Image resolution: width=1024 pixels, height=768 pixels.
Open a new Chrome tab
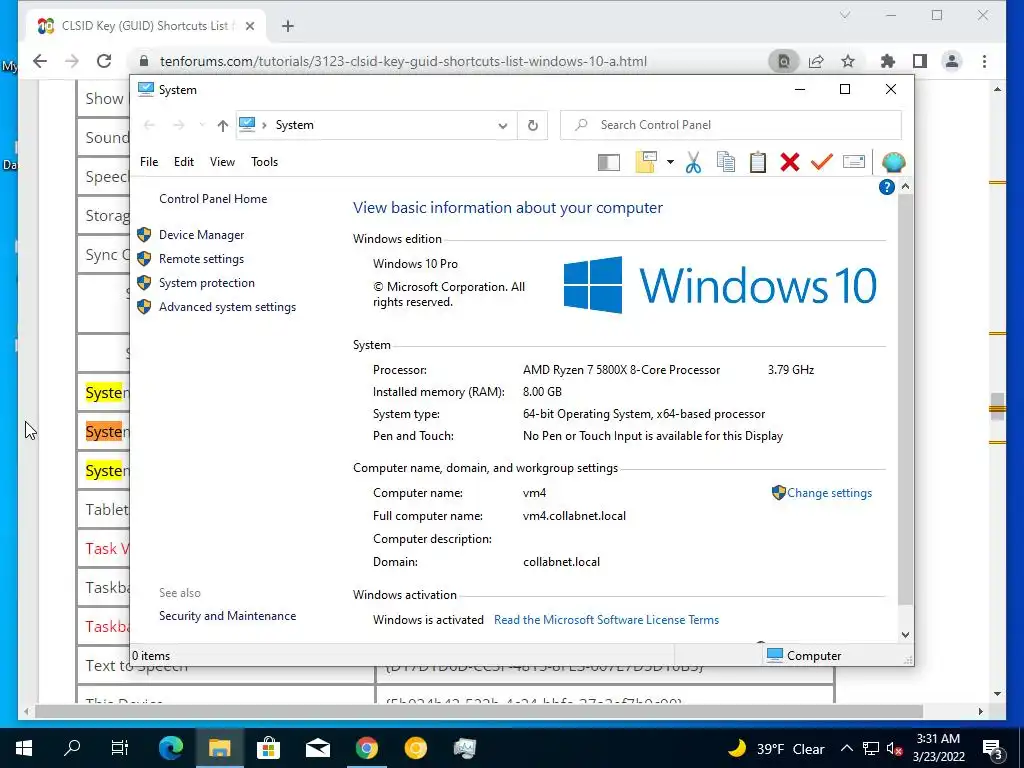pyautogui.click(x=288, y=26)
